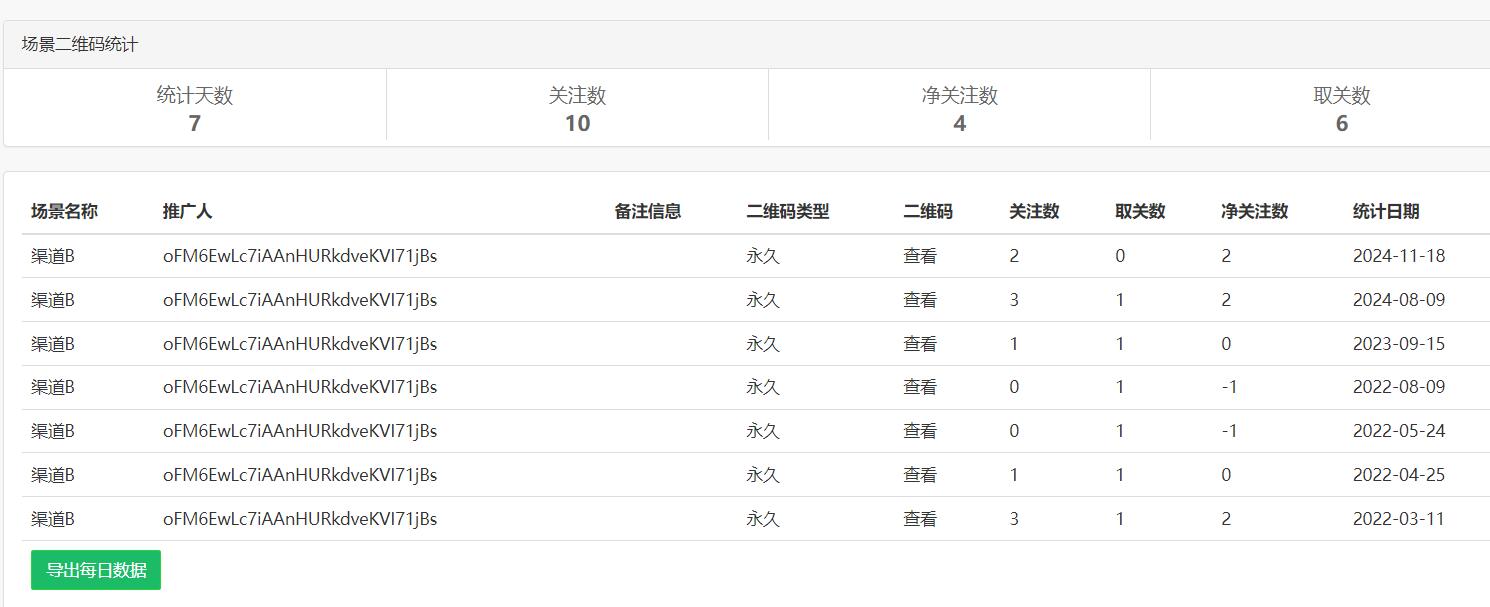Click the 二维码类型 column header
Screen dimensions: 1490x607
click(788, 211)
